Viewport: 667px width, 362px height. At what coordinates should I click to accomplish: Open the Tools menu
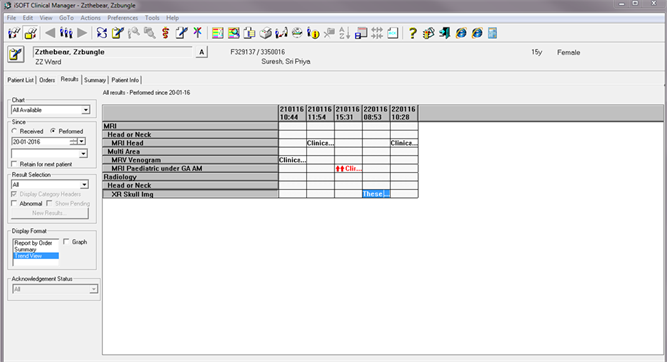[152, 18]
